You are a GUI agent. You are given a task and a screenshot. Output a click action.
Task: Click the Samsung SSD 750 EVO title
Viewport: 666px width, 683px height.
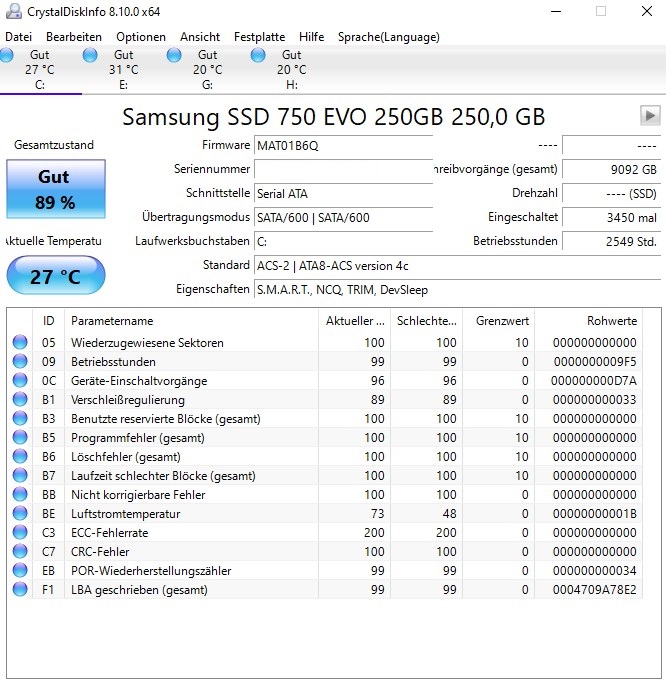point(333,117)
